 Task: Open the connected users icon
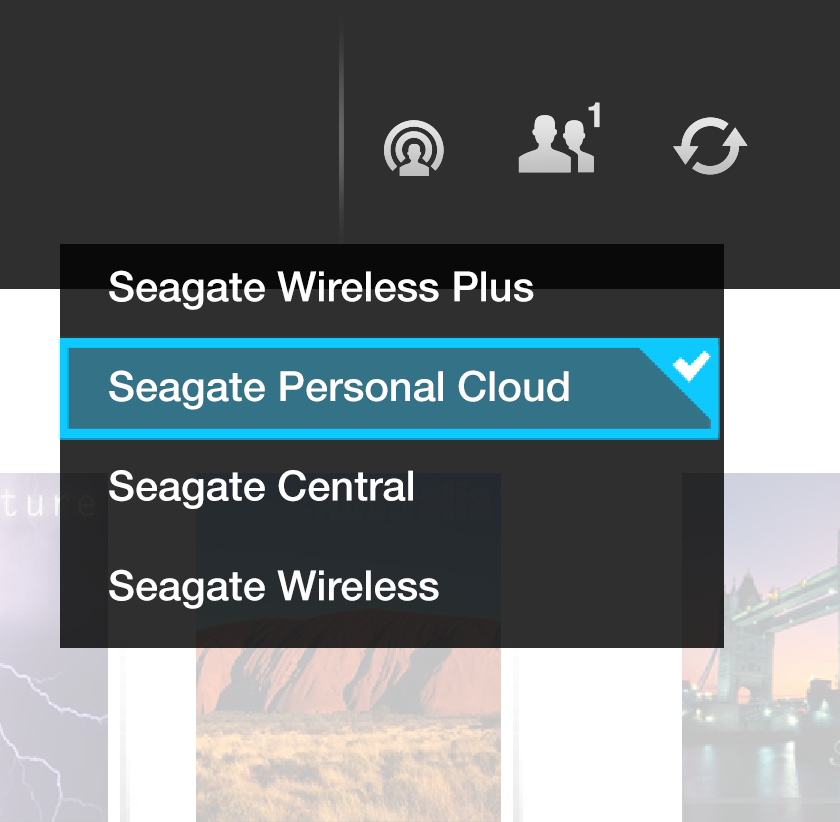(x=556, y=148)
